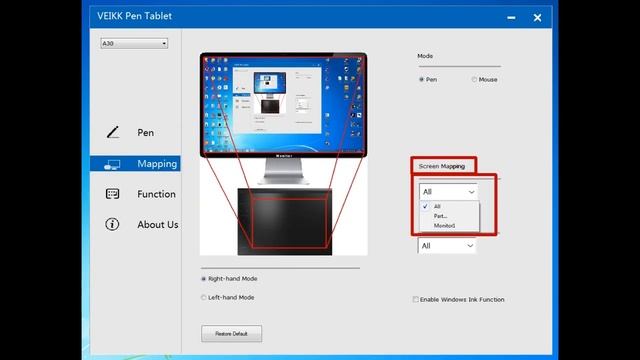Minimize the VEIKK Pen Tablet window

click(x=511, y=18)
